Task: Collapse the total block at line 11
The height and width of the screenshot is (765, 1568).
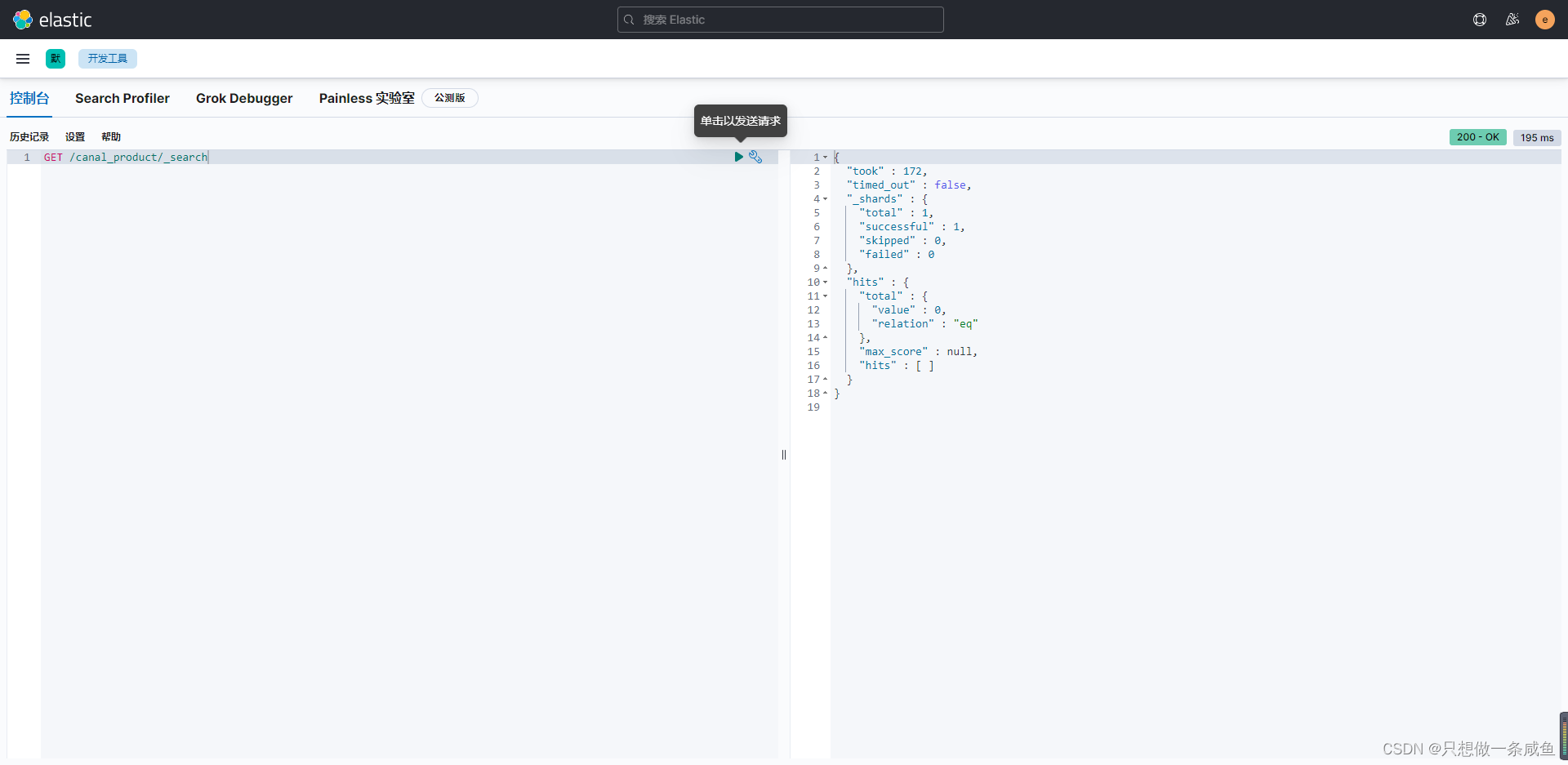Action: (826, 296)
